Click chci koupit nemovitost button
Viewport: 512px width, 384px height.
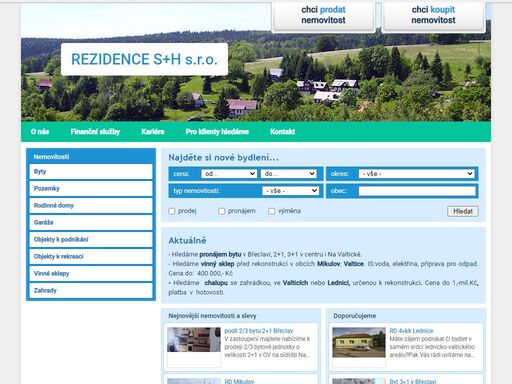coord(433,16)
